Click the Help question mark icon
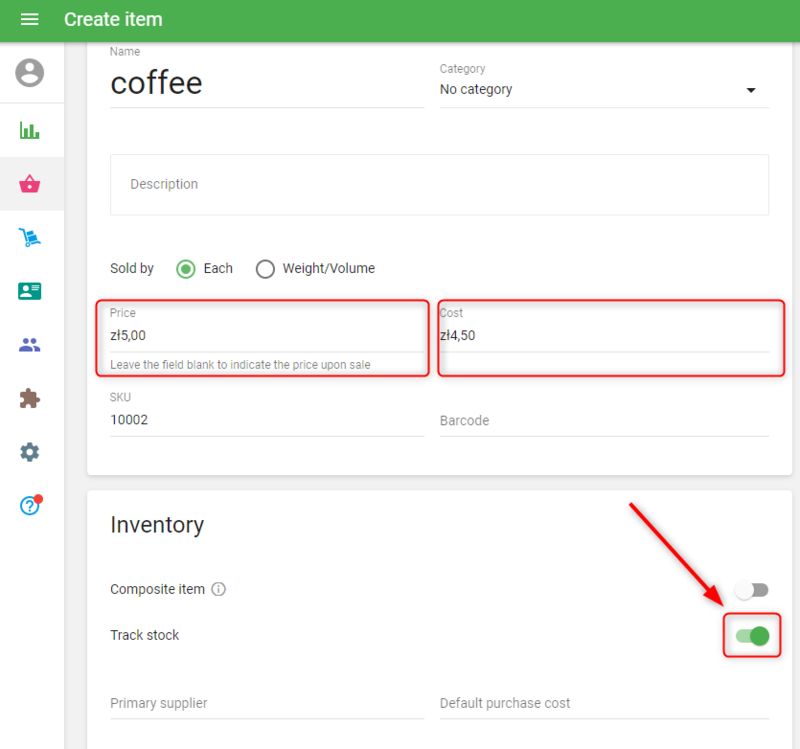This screenshot has width=800, height=749. (30, 505)
